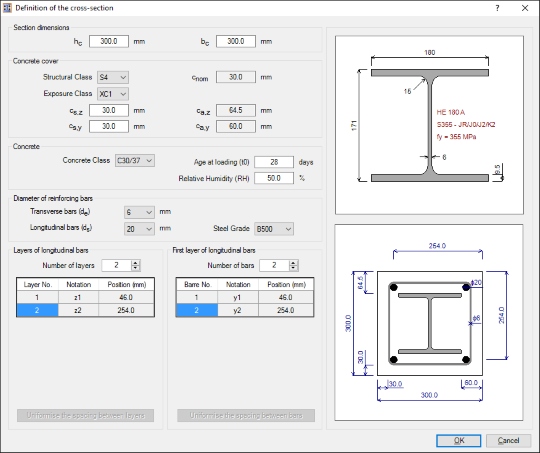Select bar row 1 in bars table
Screen dimensions: 540x453
click(197, 297)
